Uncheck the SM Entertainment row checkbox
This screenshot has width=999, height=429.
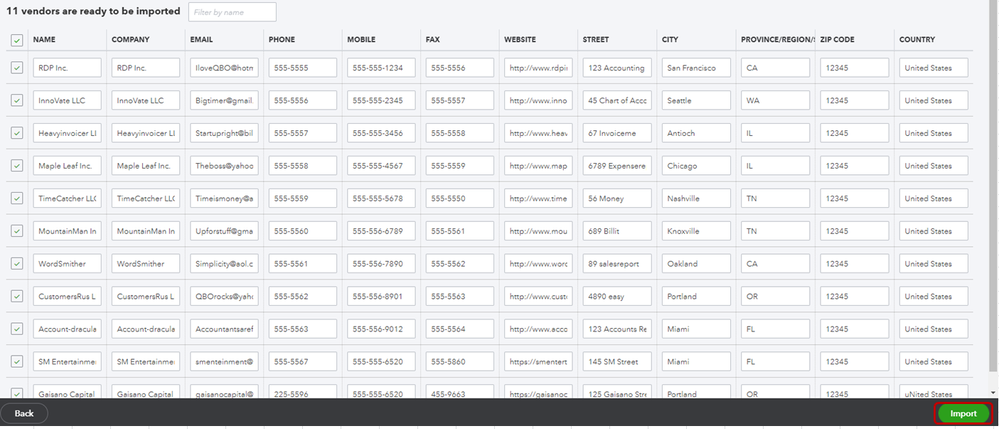(17, 361)
